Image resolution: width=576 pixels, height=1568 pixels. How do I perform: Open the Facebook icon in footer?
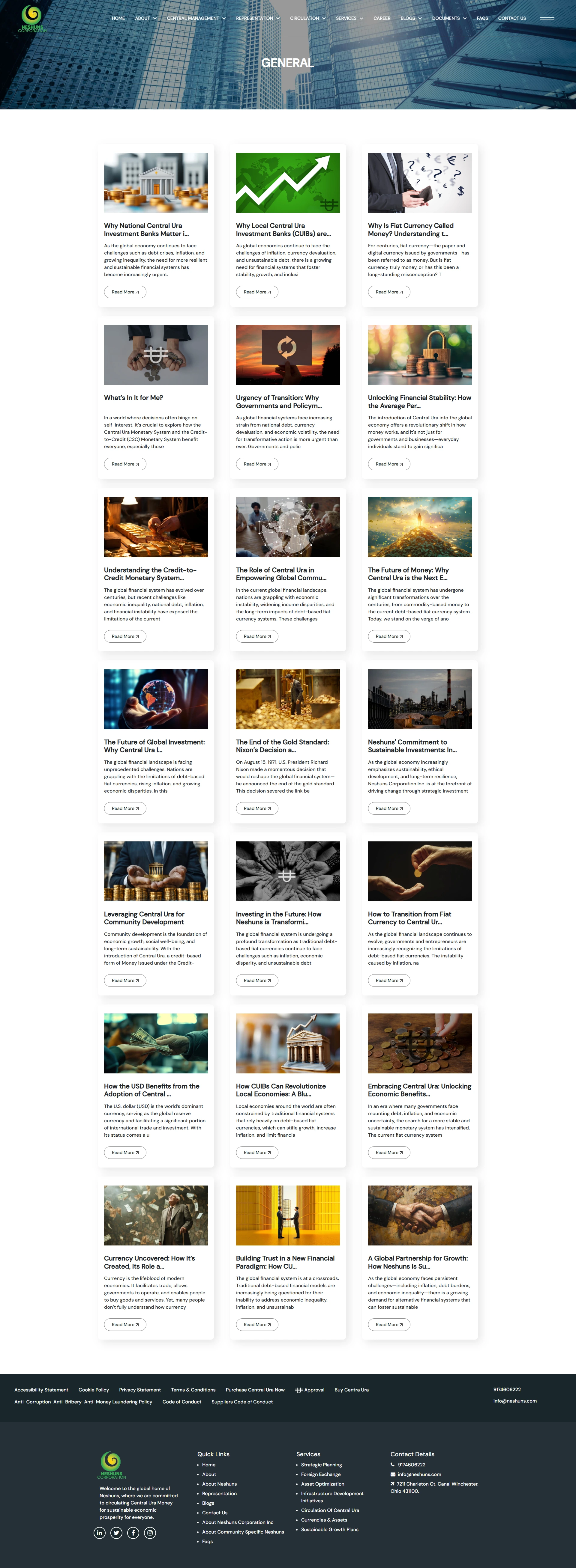pos(133,1533)
